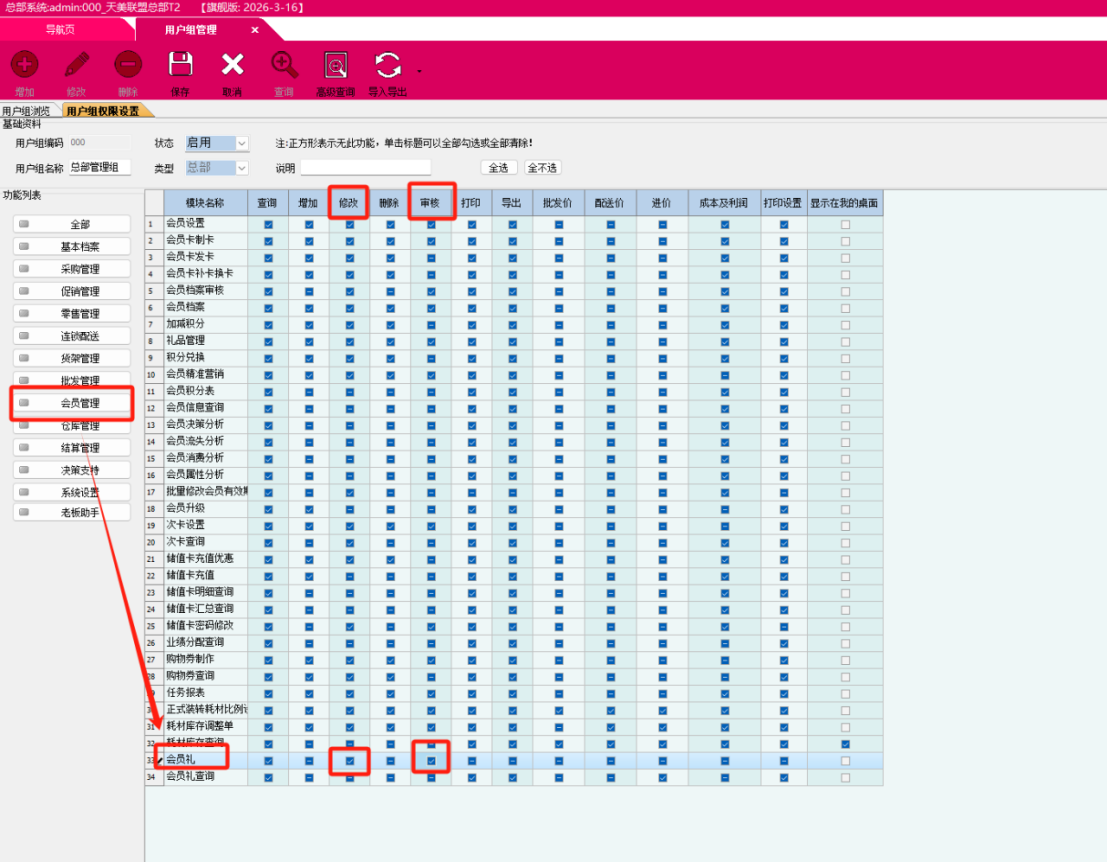Click the 增加 (Add) toolbar icon
Image resolution: width=1107 pixels, height=862 pixels.
pos(24,66)
